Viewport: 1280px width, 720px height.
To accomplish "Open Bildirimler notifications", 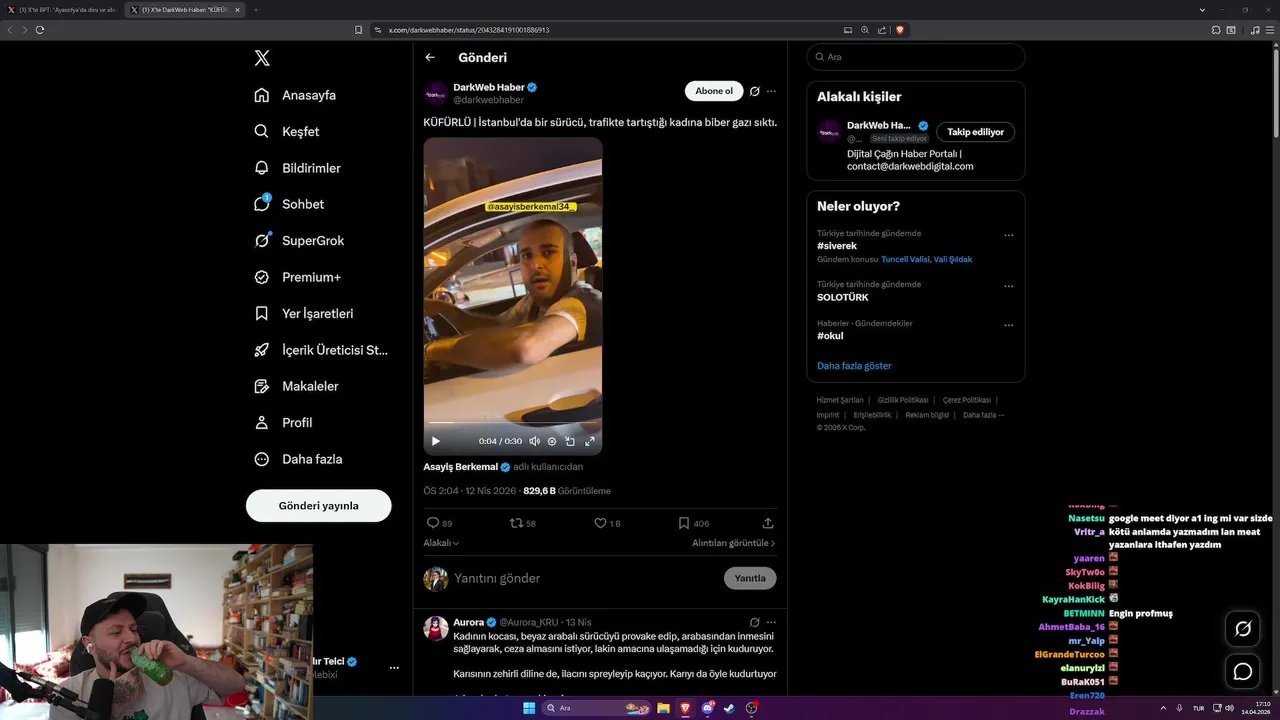I will [x=297, y=168].
